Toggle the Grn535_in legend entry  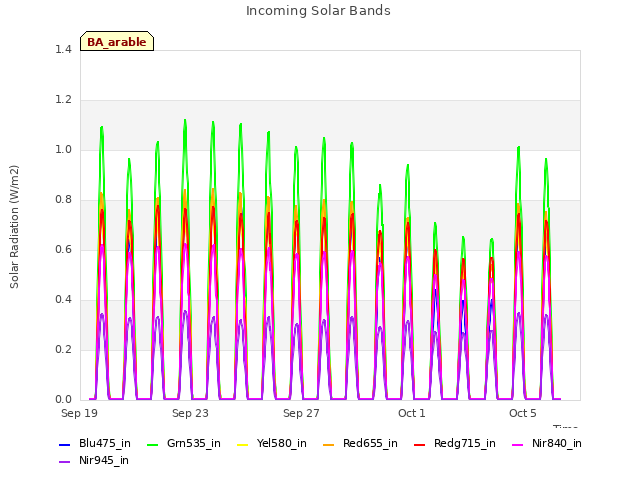pyautogui.click(x=184, y=443)
